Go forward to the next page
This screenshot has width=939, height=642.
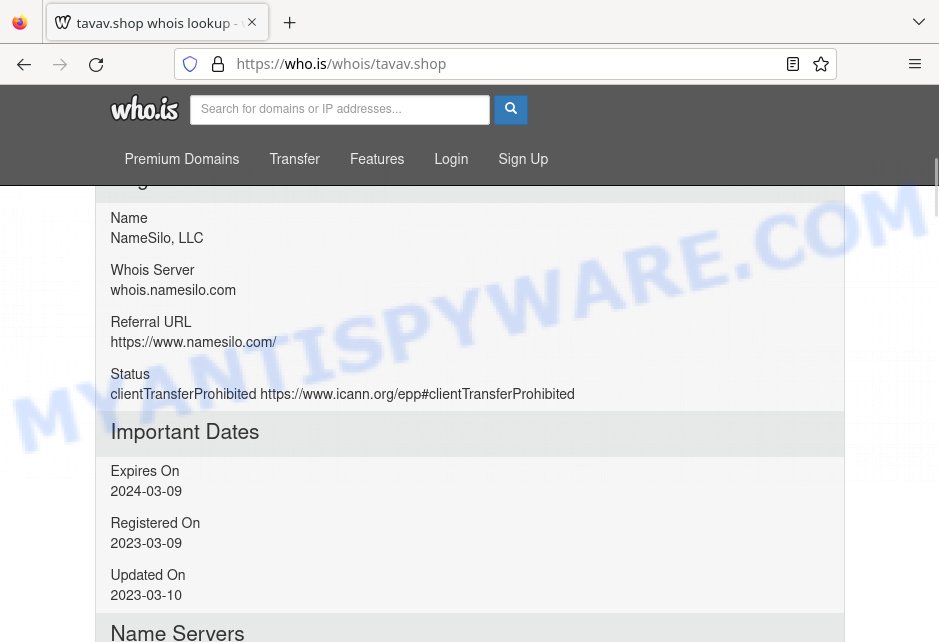60,64
